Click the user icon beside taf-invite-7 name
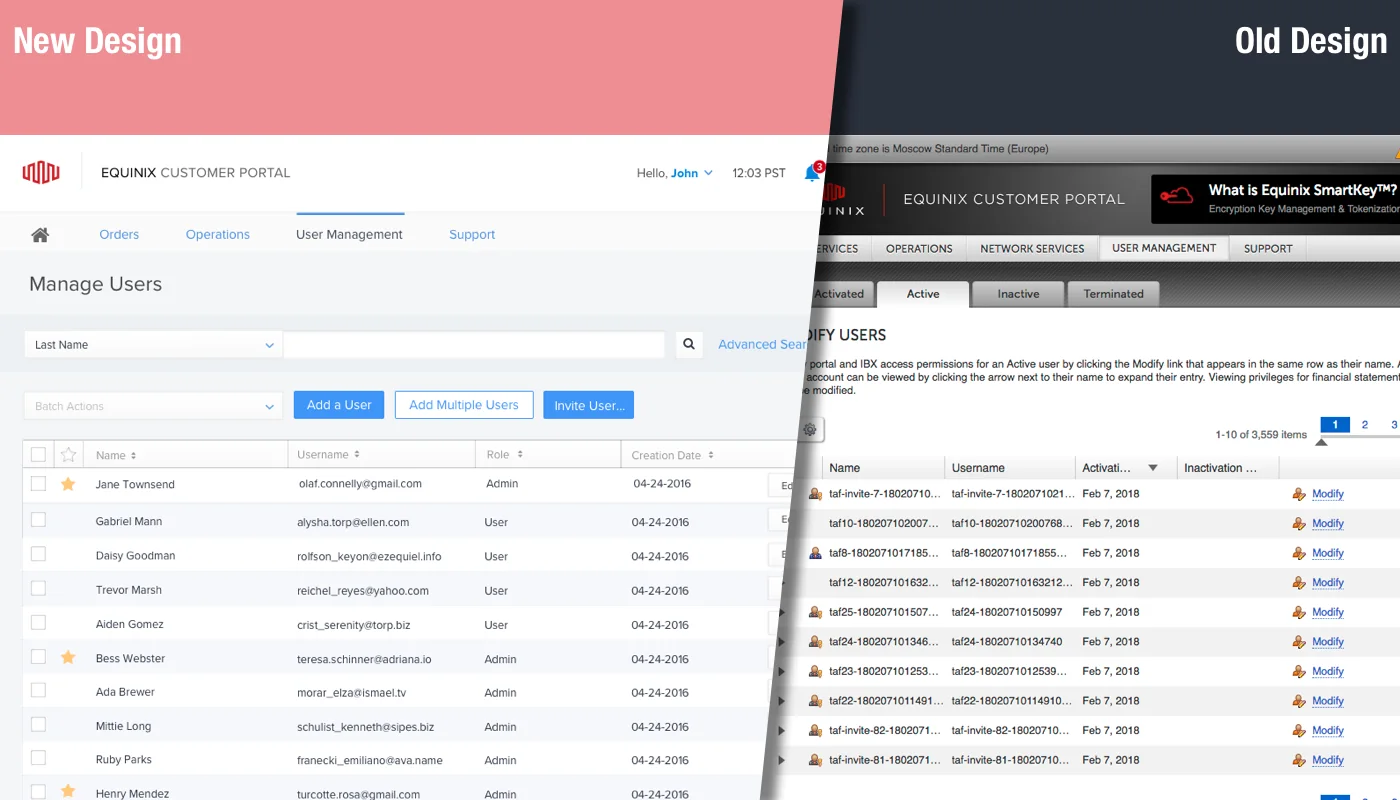Viewport: 1400px width, 800px height. click(815, 494)
